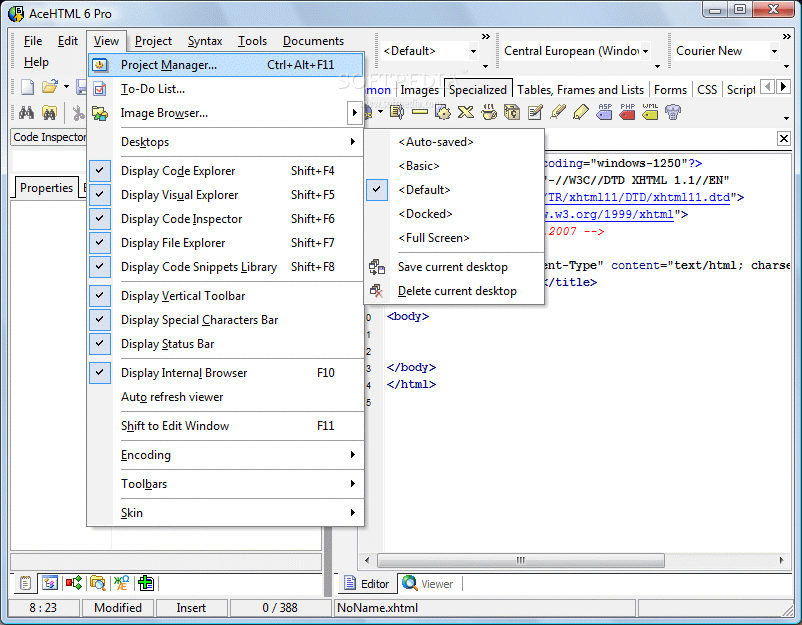Open the <Default> desktop dropdown in toolbar

tap(473, 51)
